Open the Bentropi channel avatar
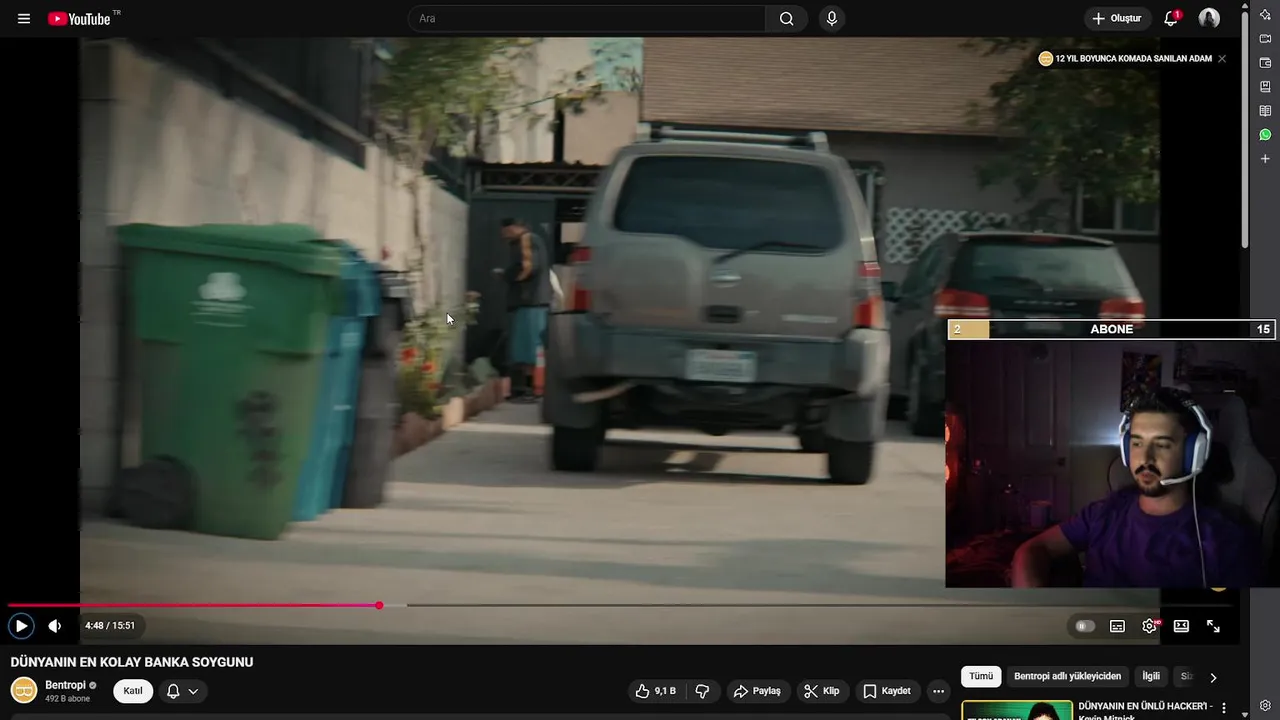The width and height of the screenshot is (1280, 720). click(24, 690)
